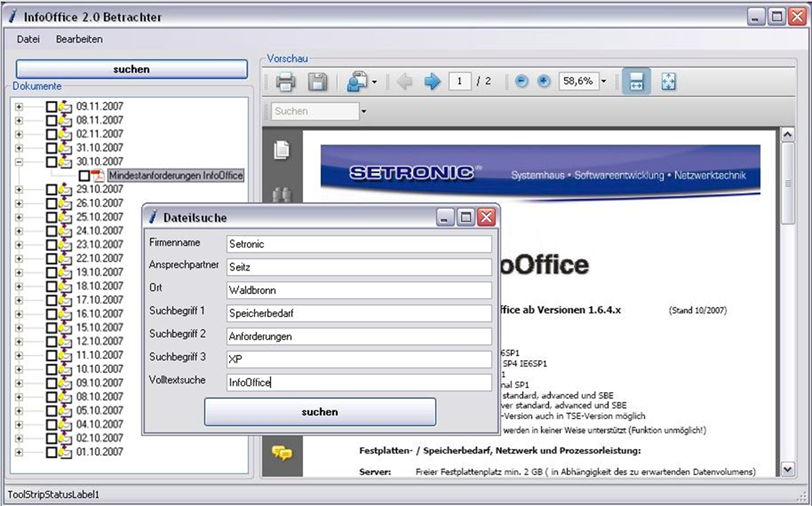Click preview scrollbar down arrow
The image size is (812, 506).
[x=787, y=469]
